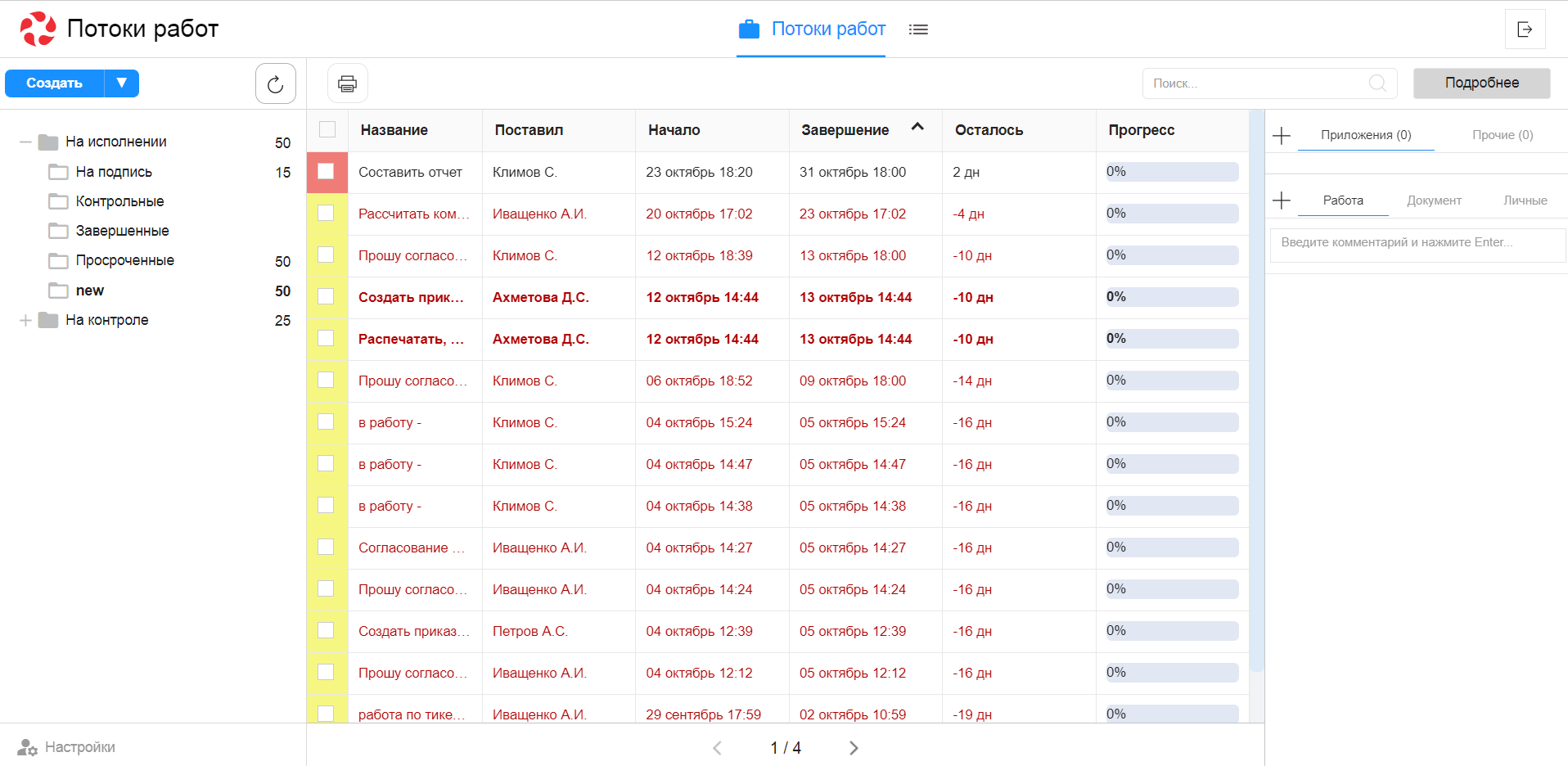1568x766 pixels.
Task: Check the box for Составить отчет row
Action: point(326,171)
